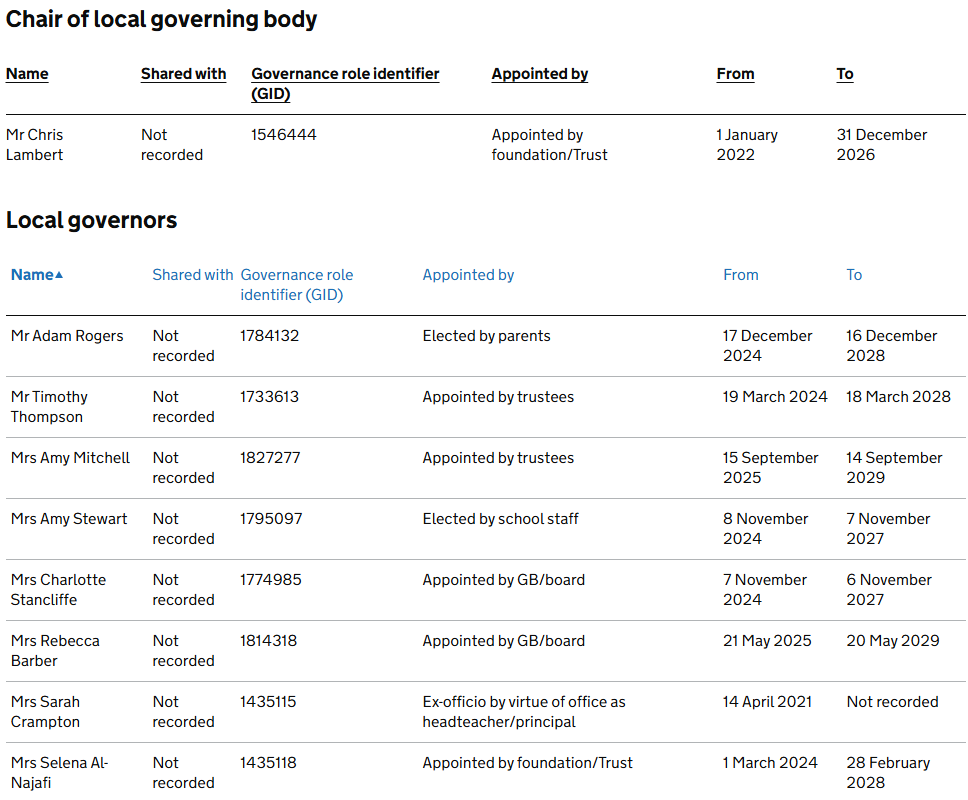This screenshot has width=968, height=800.
Task: Click Chair of local governing body heading
Action: pos(161,19)
